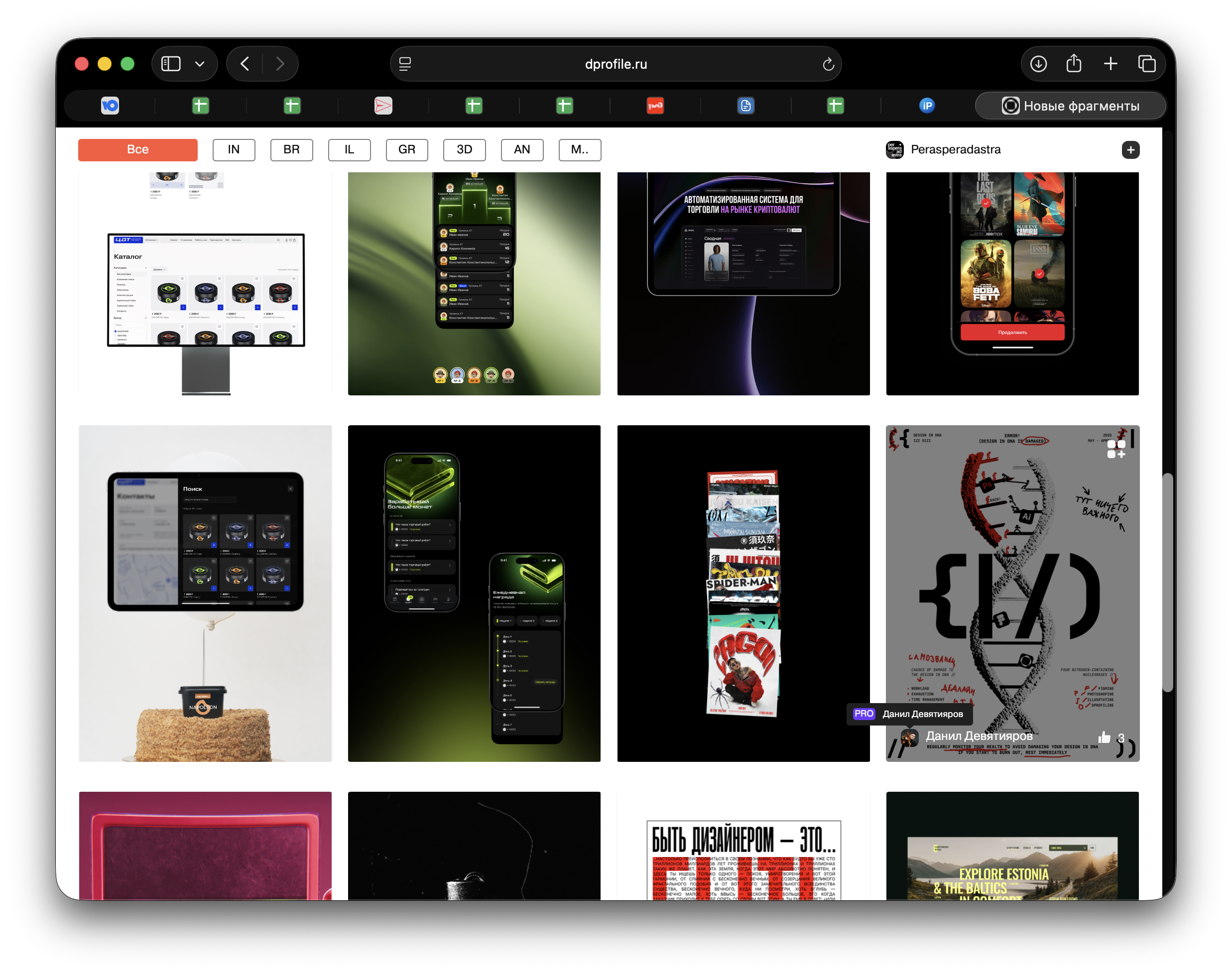The image size is (1232, 974).
Task: Filter works by 3D category
Action: click(x=464, y=149)
